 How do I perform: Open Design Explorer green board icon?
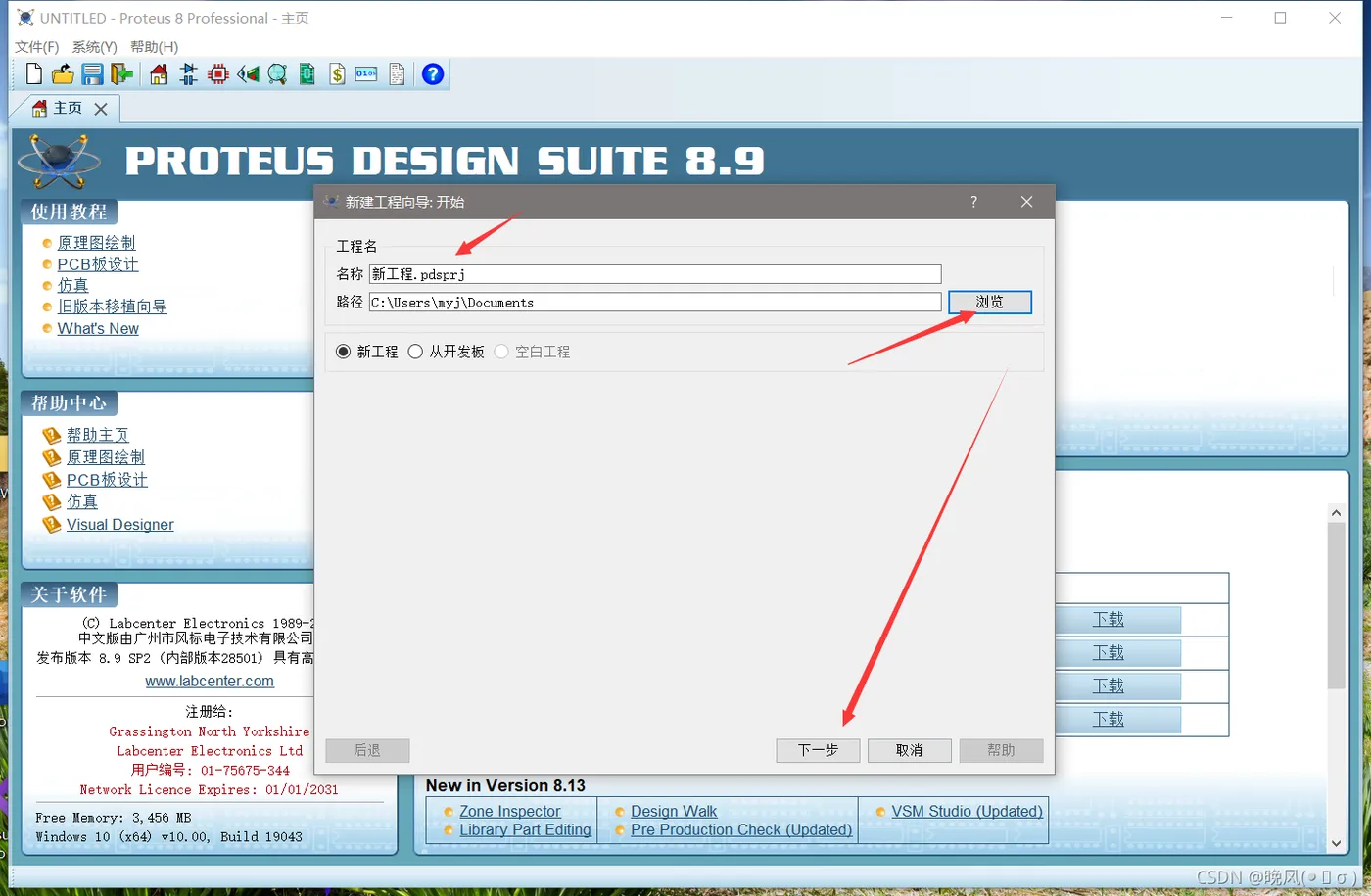point(307,74)
